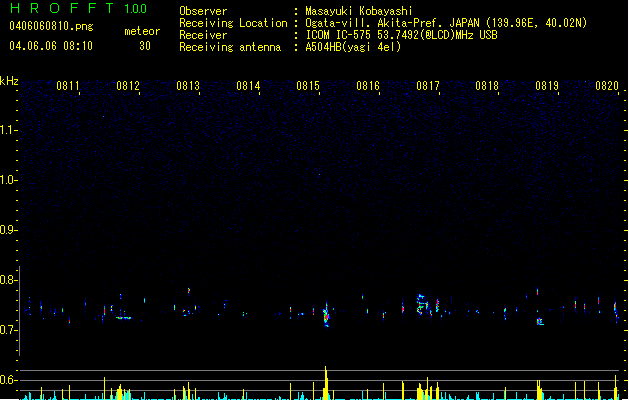Click the 0815 time axis marker
Image resolution: width=629 pixels, height=400 pixels.
(308, 86)
